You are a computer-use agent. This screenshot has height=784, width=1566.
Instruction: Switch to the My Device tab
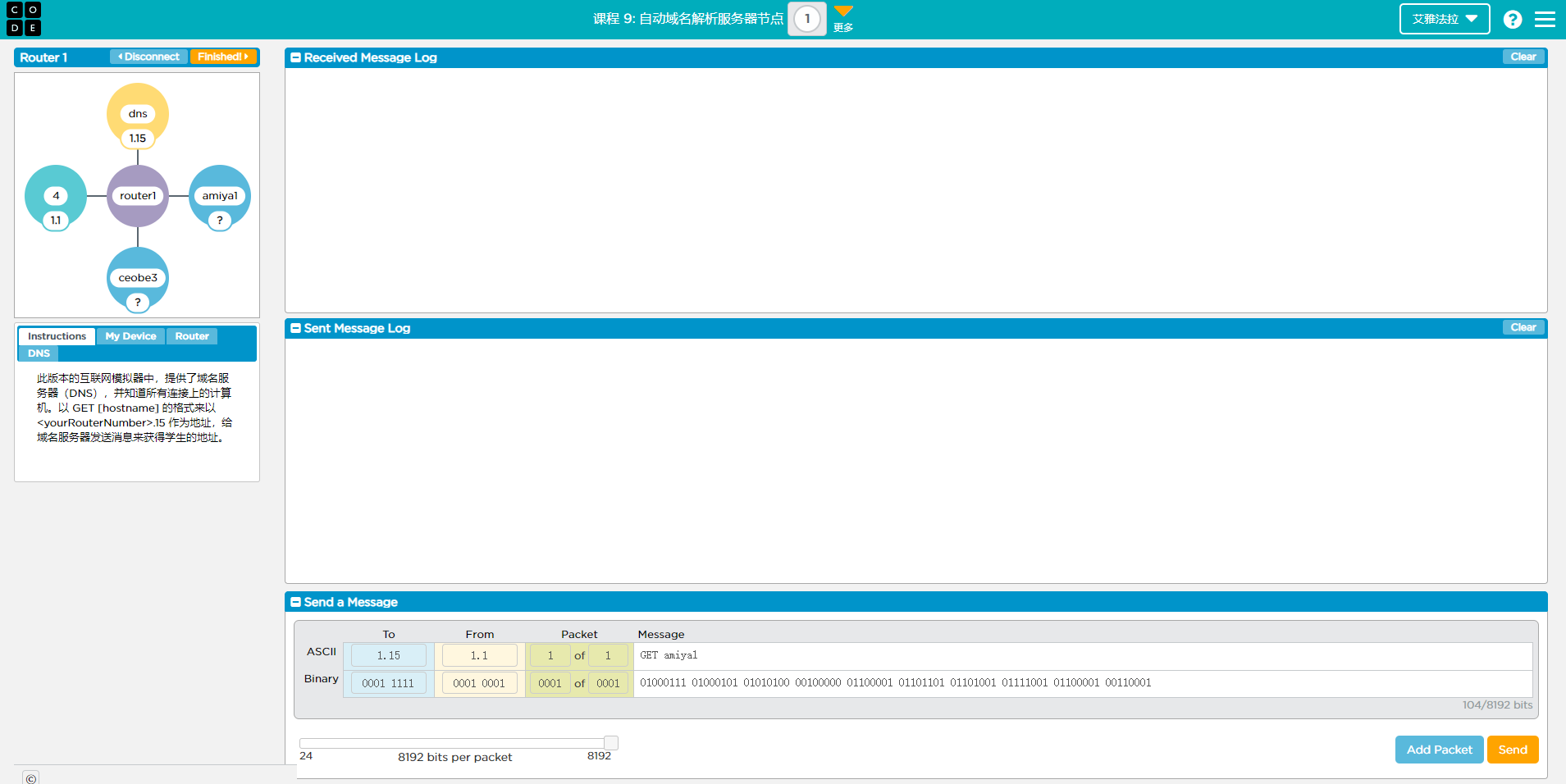[x=130, y=336]
